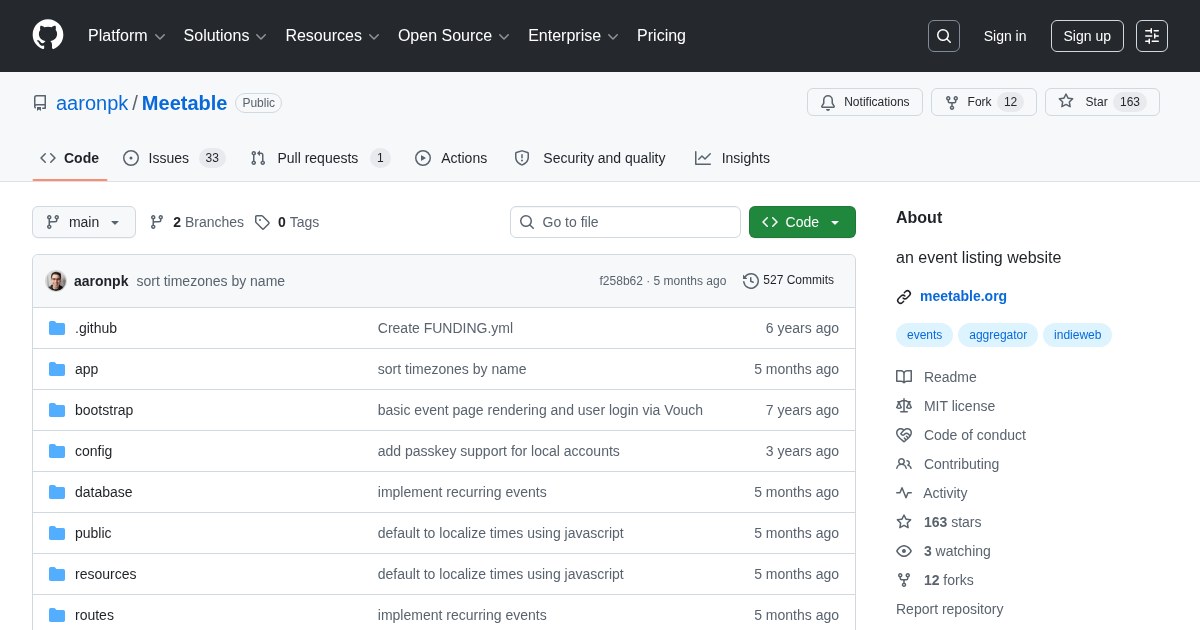Click the .github folder icon
The width and height of the screenshot is (1200, 630).
[x=57, y=328]
